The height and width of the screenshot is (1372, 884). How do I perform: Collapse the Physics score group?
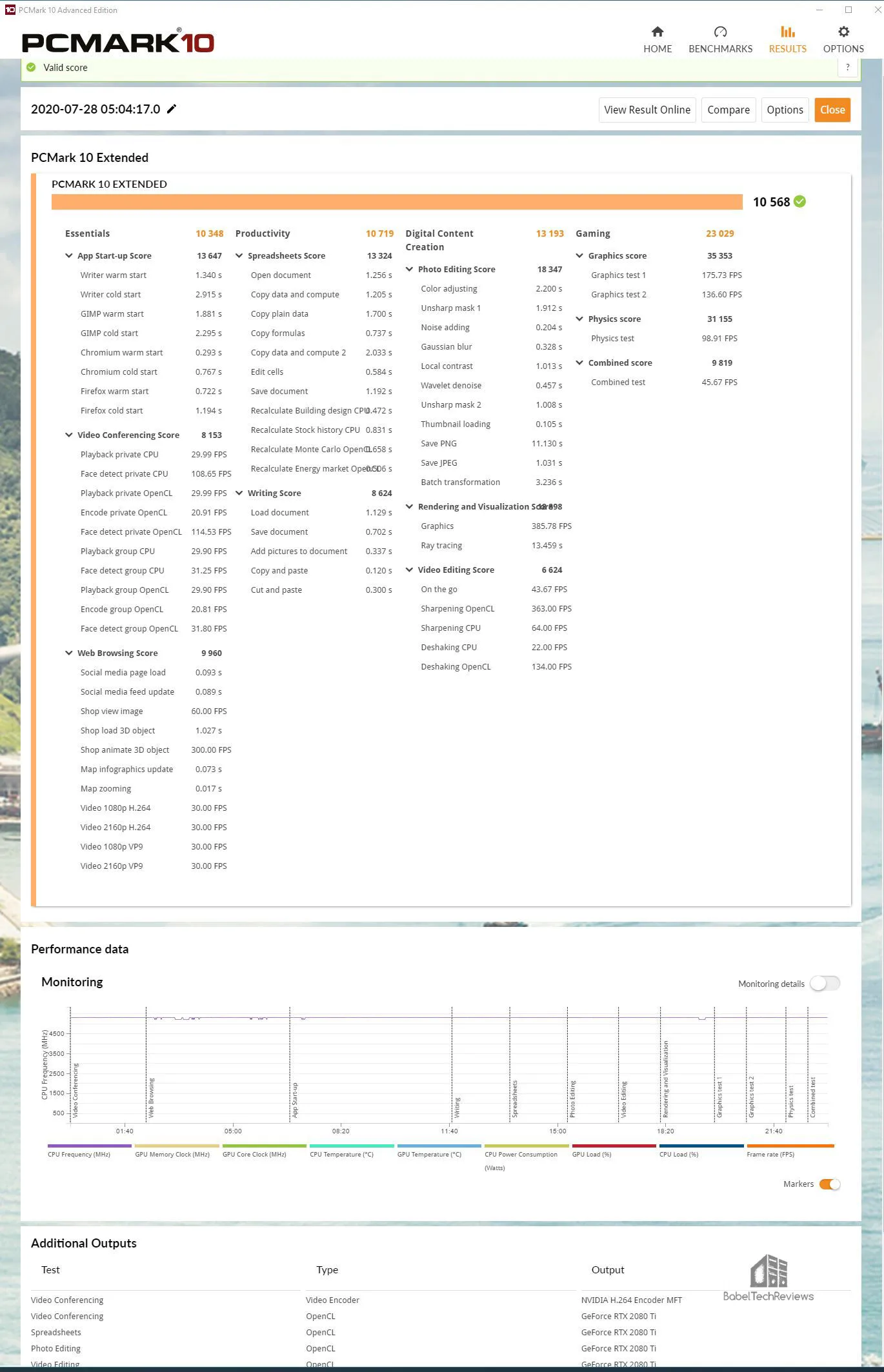(x=579, y=319)
